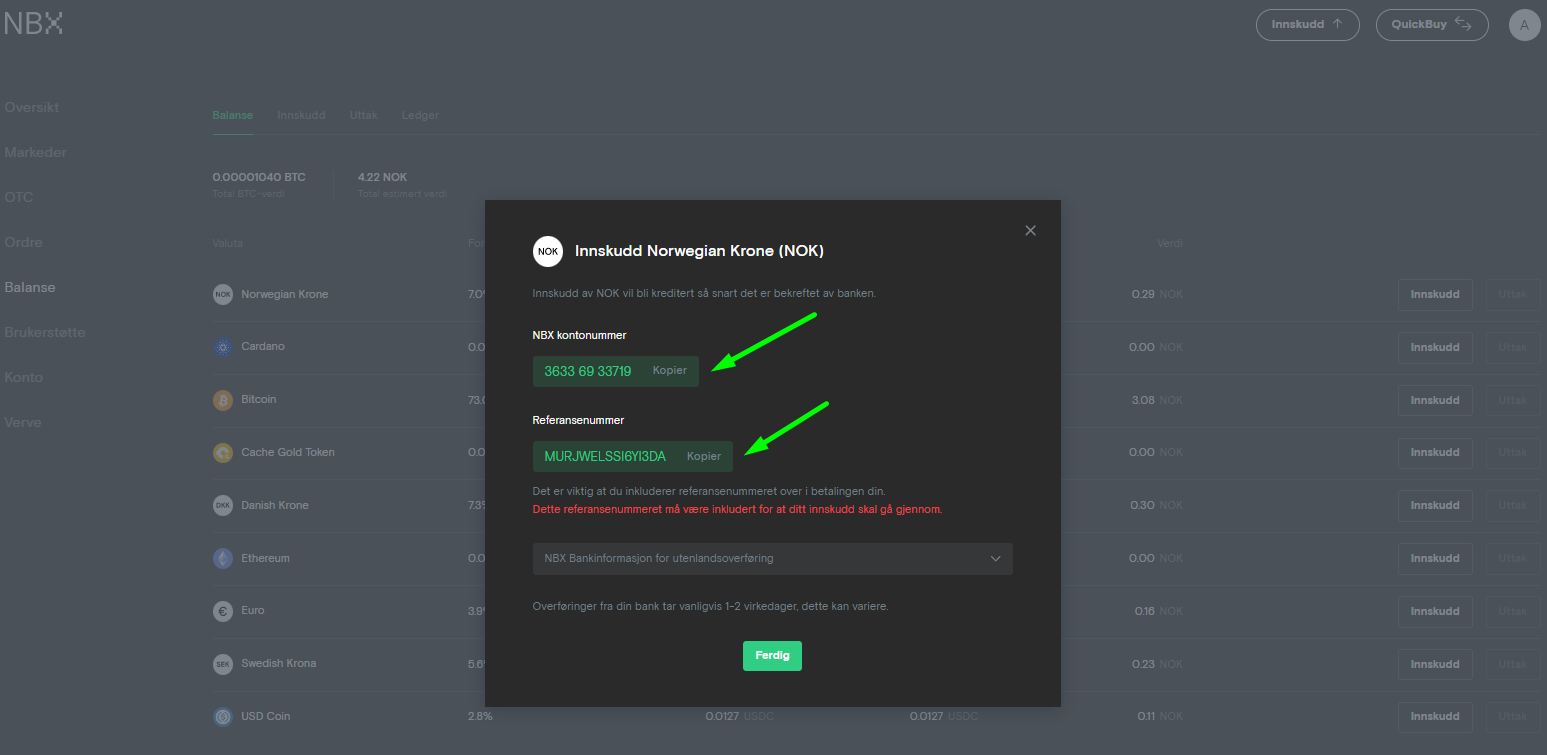
Task: Open Oversikt in the sidebar
Action: pos(32,107)
